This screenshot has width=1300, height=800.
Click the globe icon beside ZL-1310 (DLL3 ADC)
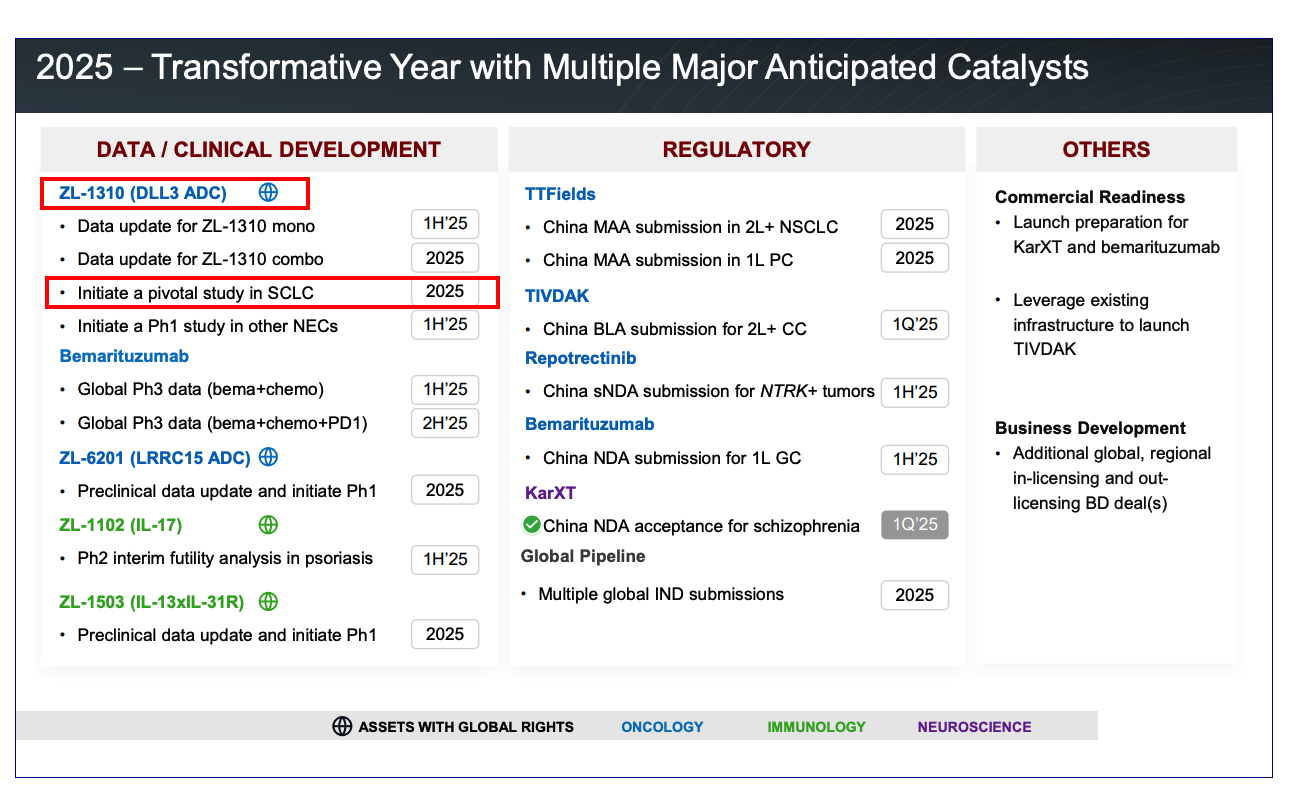click(x=268, y=192)
